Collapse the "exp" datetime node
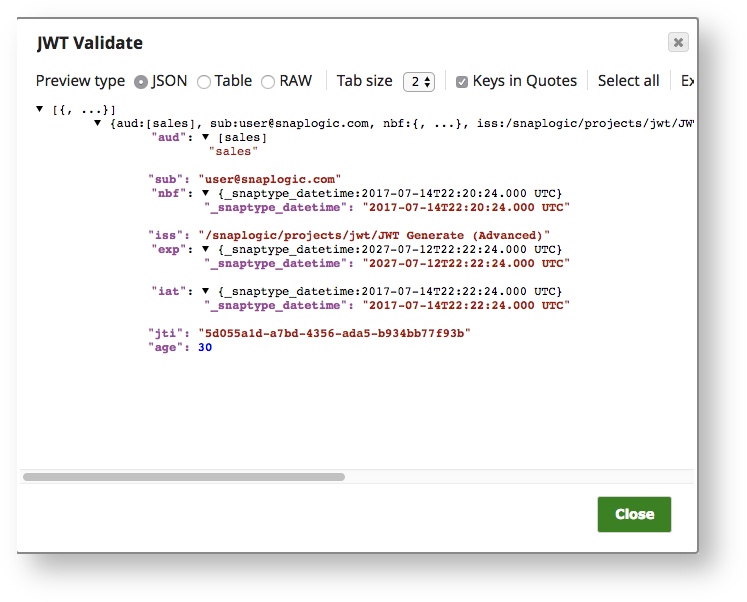This screenshot has width=747, height=602. click(x=206, y=249)
